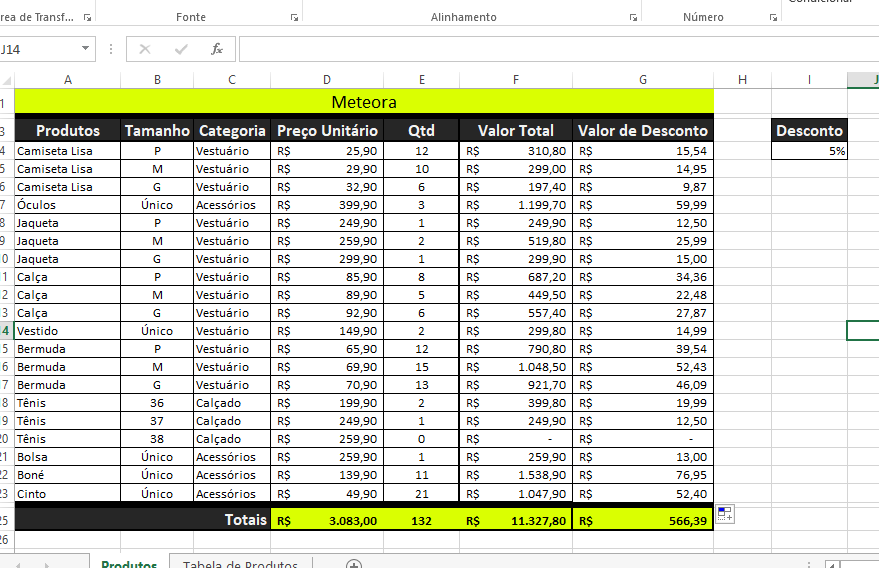879x568 pixels.
Task: Click the Preço Unitário header cell
Action: point(327,131)
